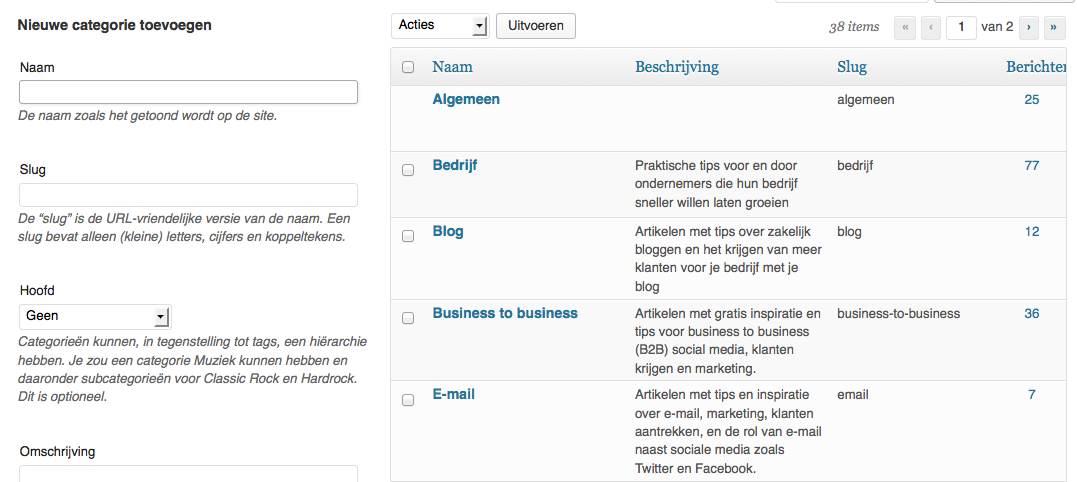Viewport: 1077px width, 482px height.
Task: Select the Bedrijf category checkbox
Action: click(408, 170)
